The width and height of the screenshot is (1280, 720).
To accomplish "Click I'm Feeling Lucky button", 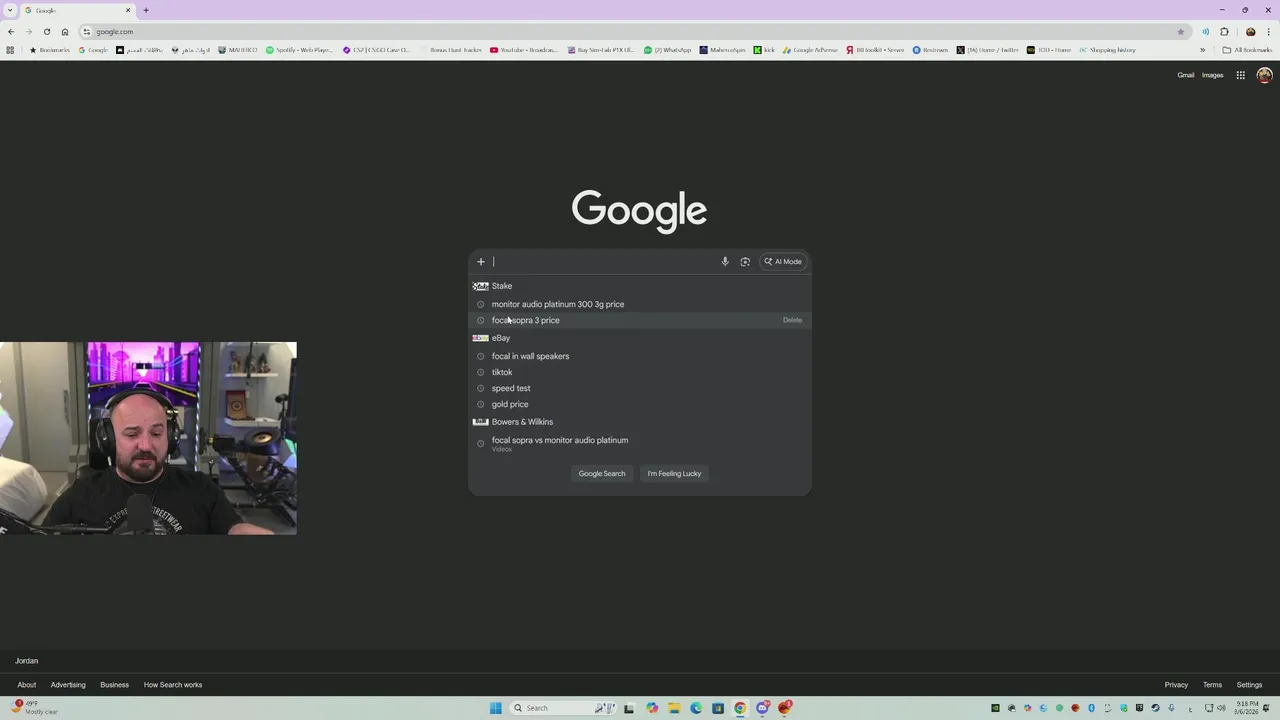I will [674, 474].
